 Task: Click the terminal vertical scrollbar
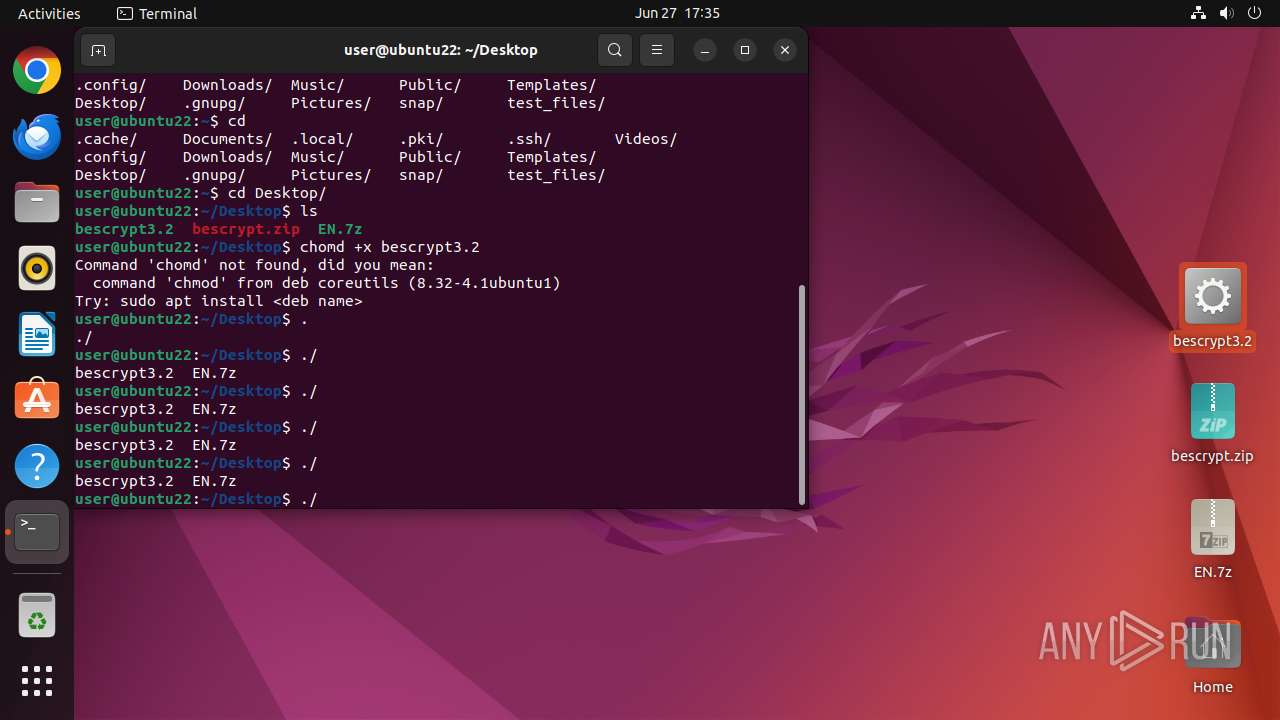802,395
